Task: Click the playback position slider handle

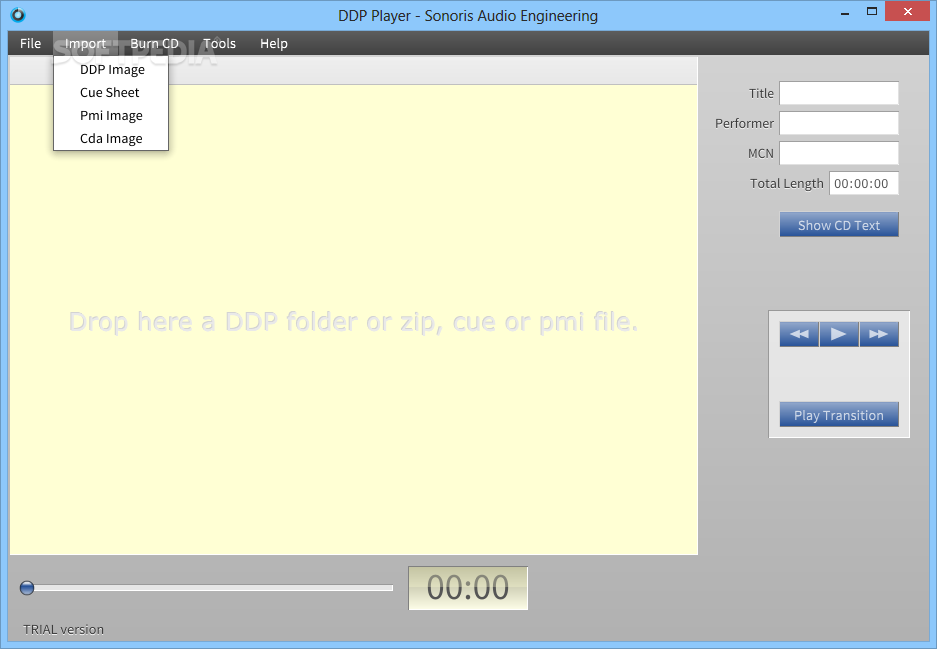Action: pos(27,588)
